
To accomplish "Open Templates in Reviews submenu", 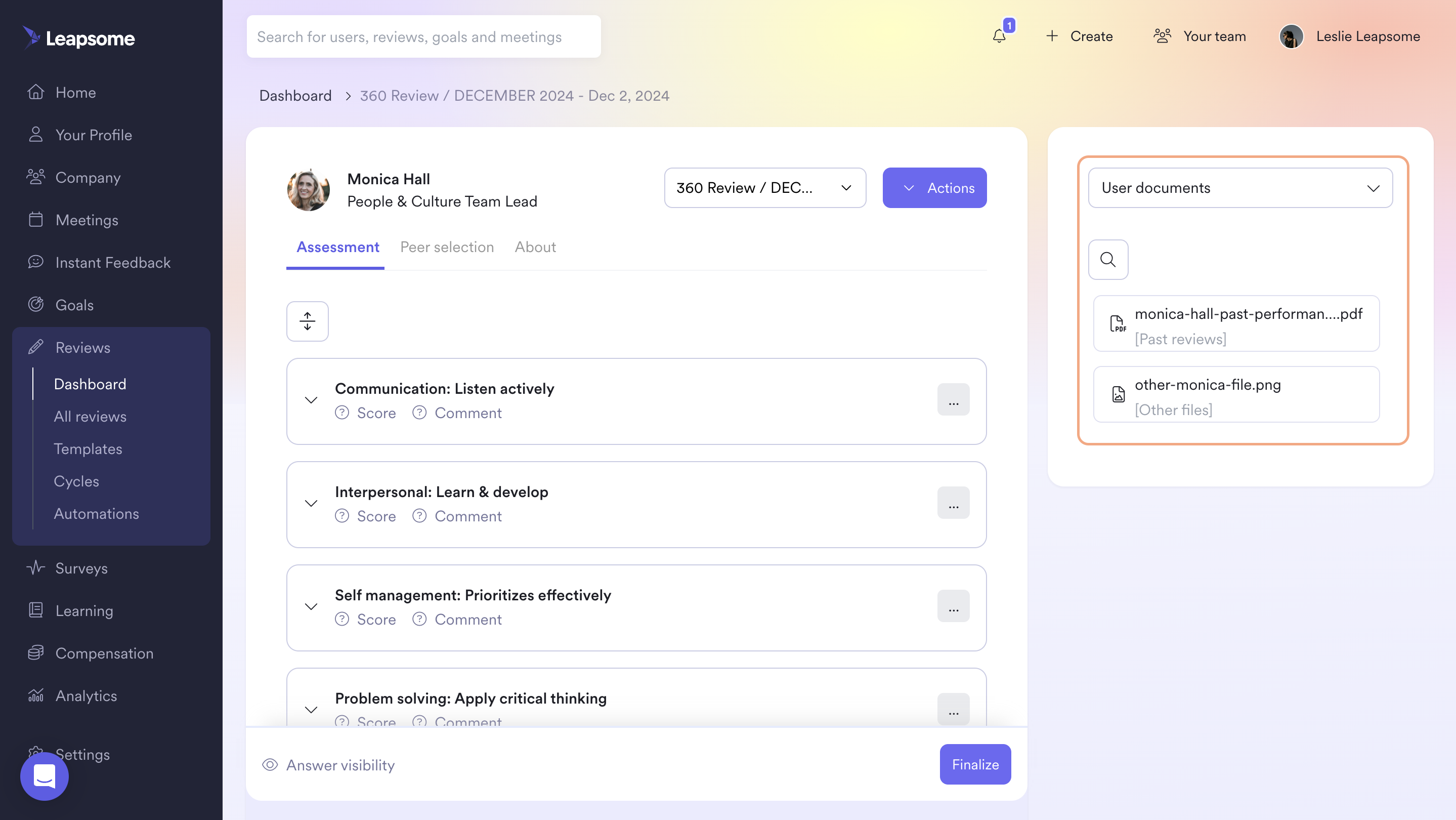I will (88, 448).
